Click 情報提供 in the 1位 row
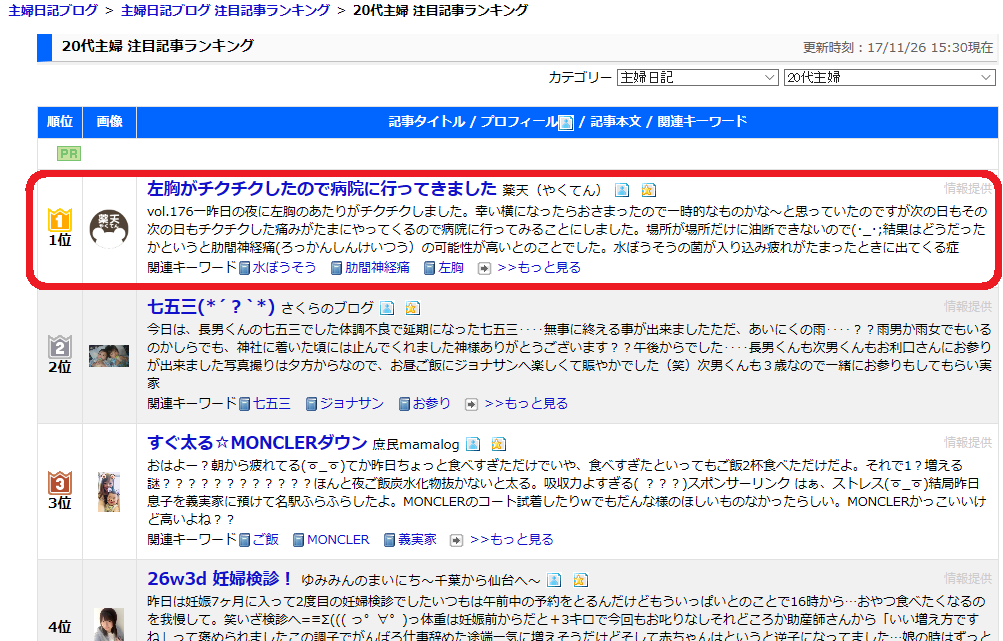Image resolution: width=1003 pixels, height=641 pixels. (x=968, y=188)
